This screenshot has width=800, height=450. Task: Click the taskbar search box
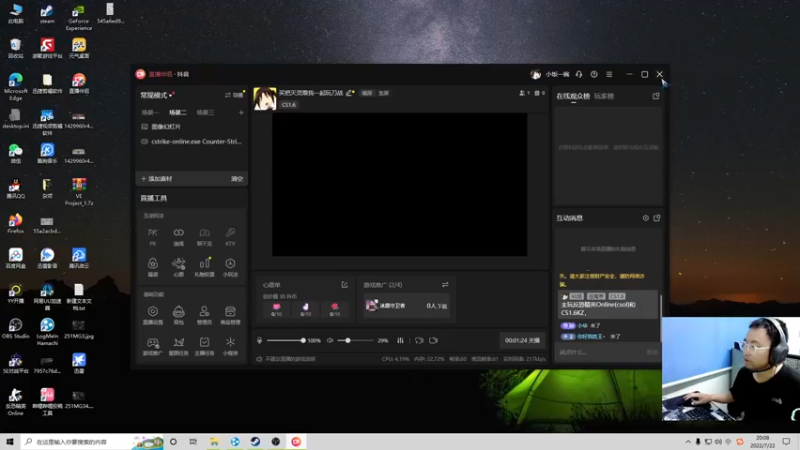(x=91, y=442)
